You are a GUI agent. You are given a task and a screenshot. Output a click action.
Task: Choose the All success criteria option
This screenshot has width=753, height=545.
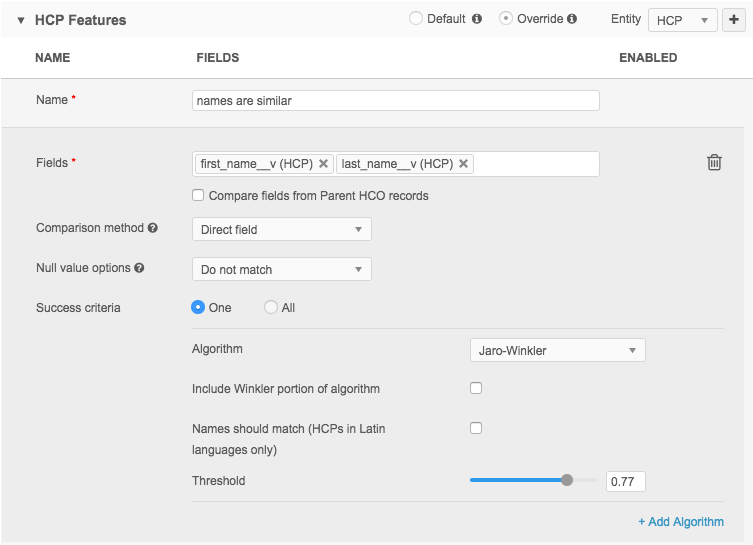tap(271, 308)
